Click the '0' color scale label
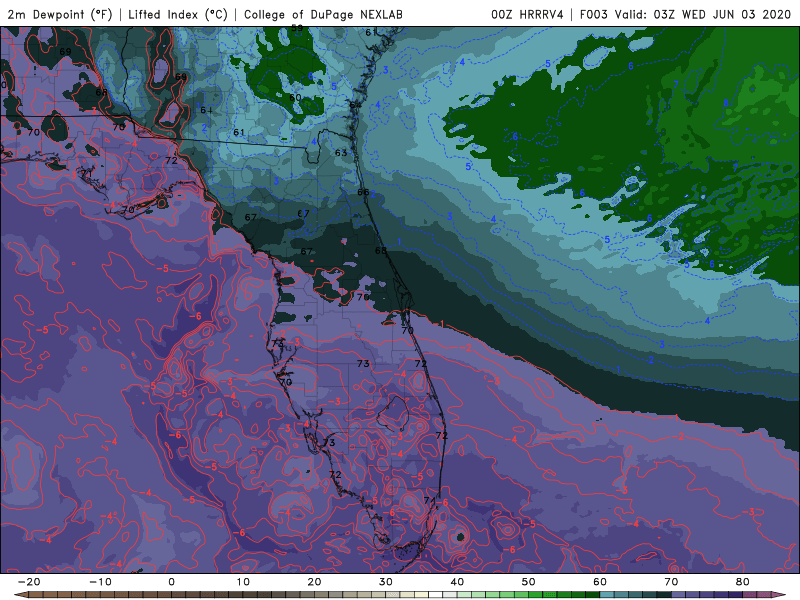 pos(171,582)
